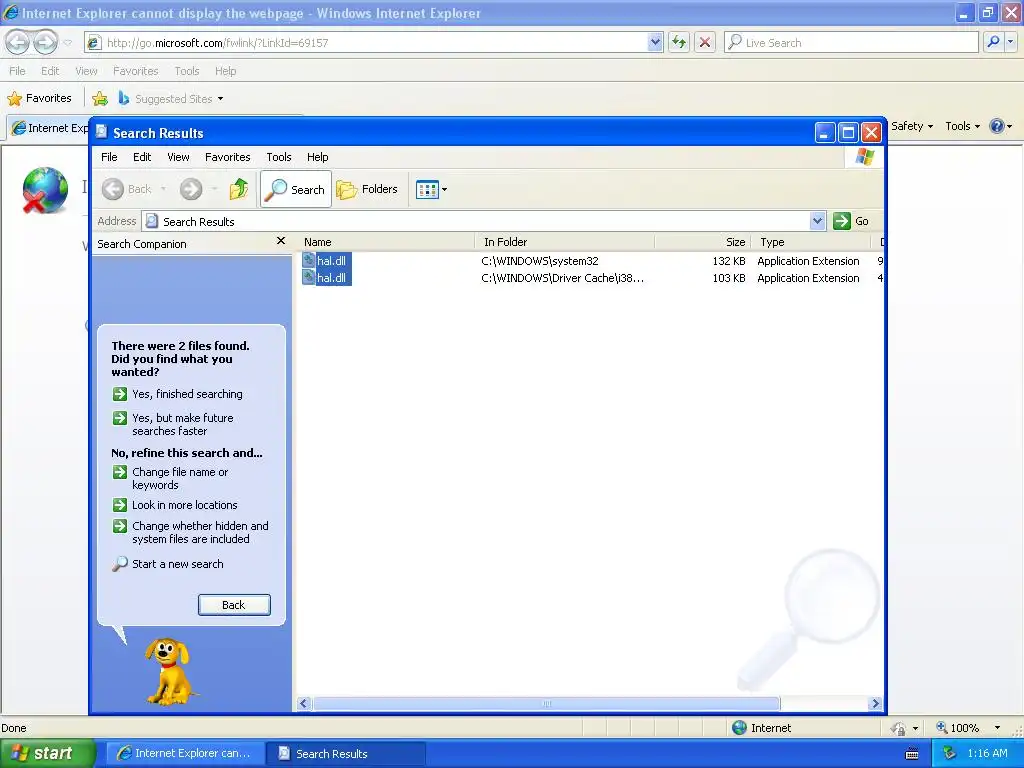This screenshot has width=1024, height=768.
Task: Click the horizontal scrollbar thumb
Action: [547, 703]
